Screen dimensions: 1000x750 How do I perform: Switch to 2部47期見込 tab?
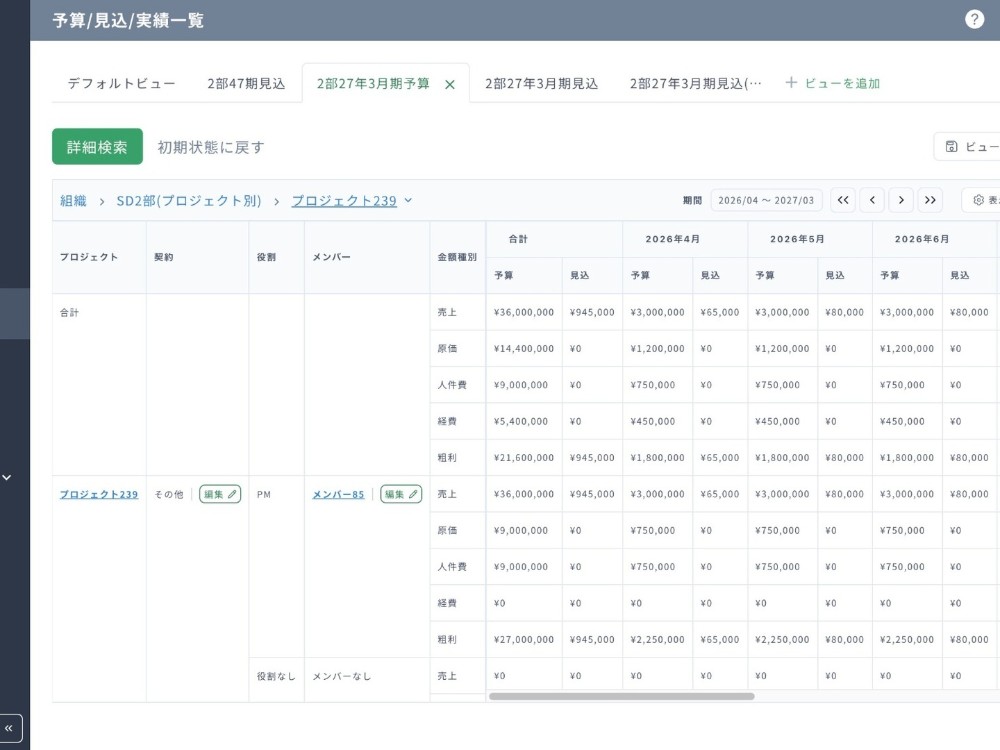pos(246,84)
